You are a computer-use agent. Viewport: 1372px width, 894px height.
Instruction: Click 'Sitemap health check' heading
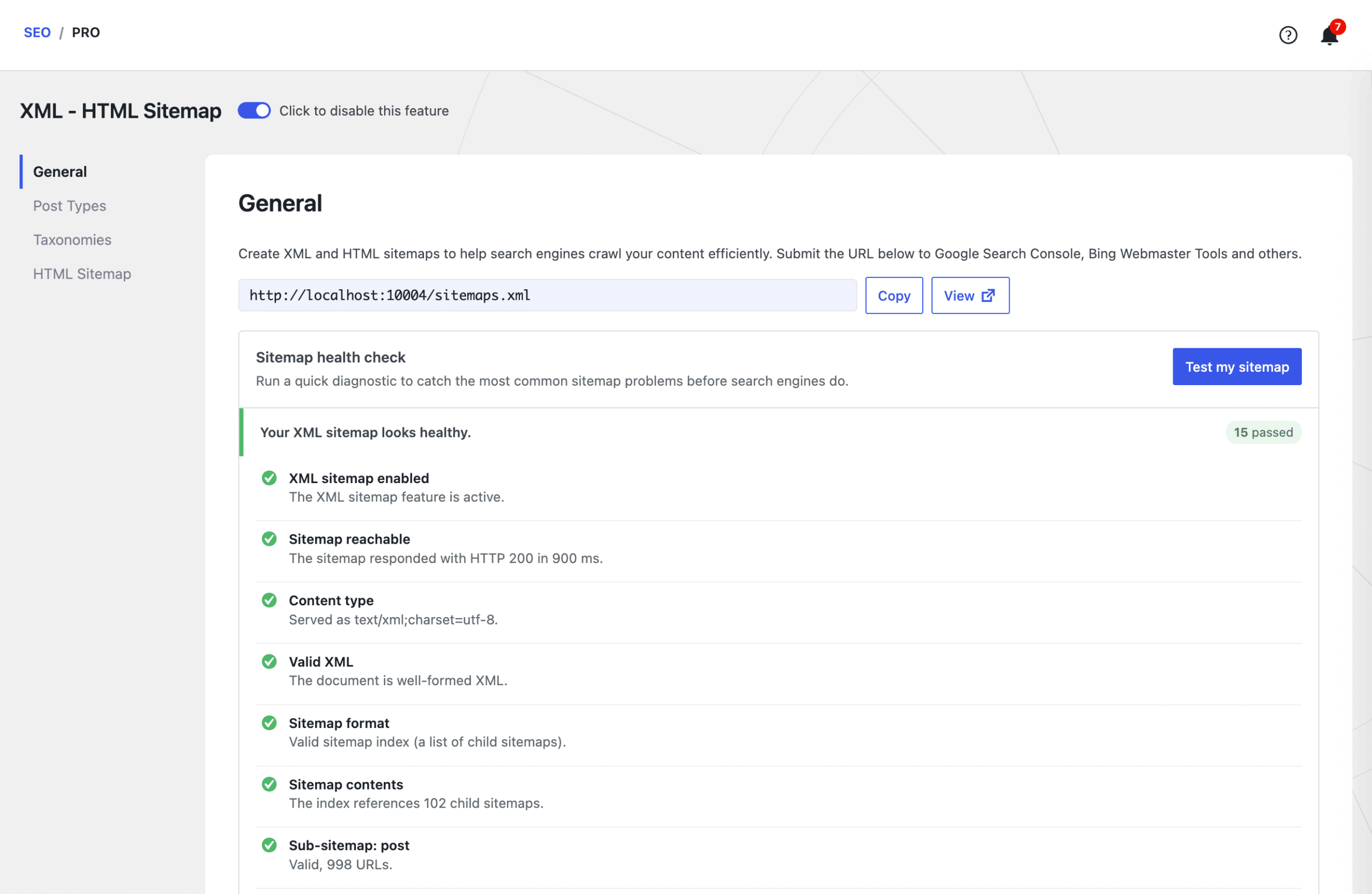pos(331,357)
